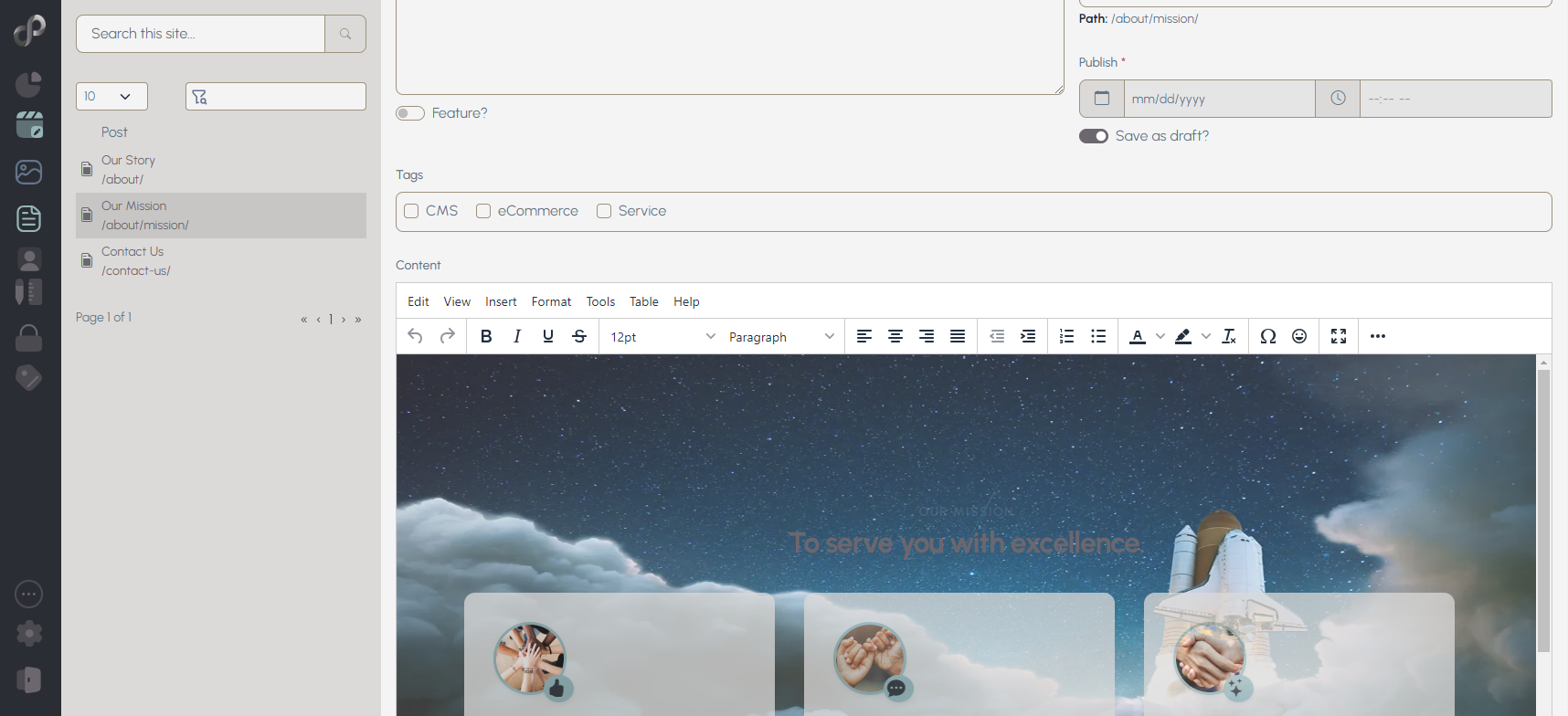1568x716 pixels.
Task: Align text right
Action: coord(927,336)
